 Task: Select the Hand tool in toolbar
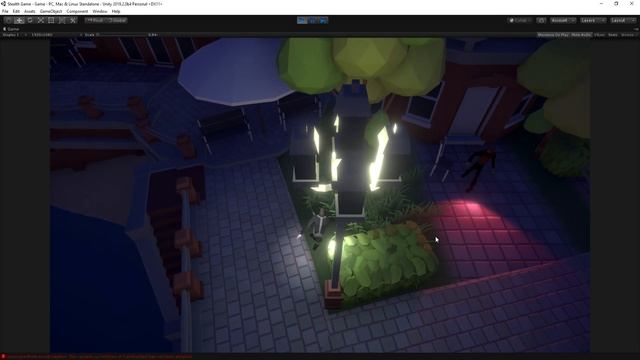pos(9,20)
